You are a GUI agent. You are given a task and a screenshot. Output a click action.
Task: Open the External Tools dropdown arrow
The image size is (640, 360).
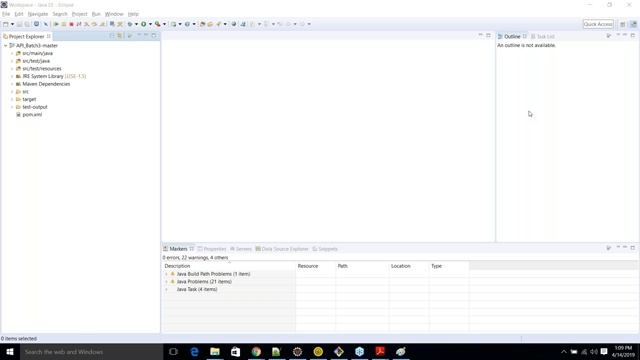pos(164,24)
